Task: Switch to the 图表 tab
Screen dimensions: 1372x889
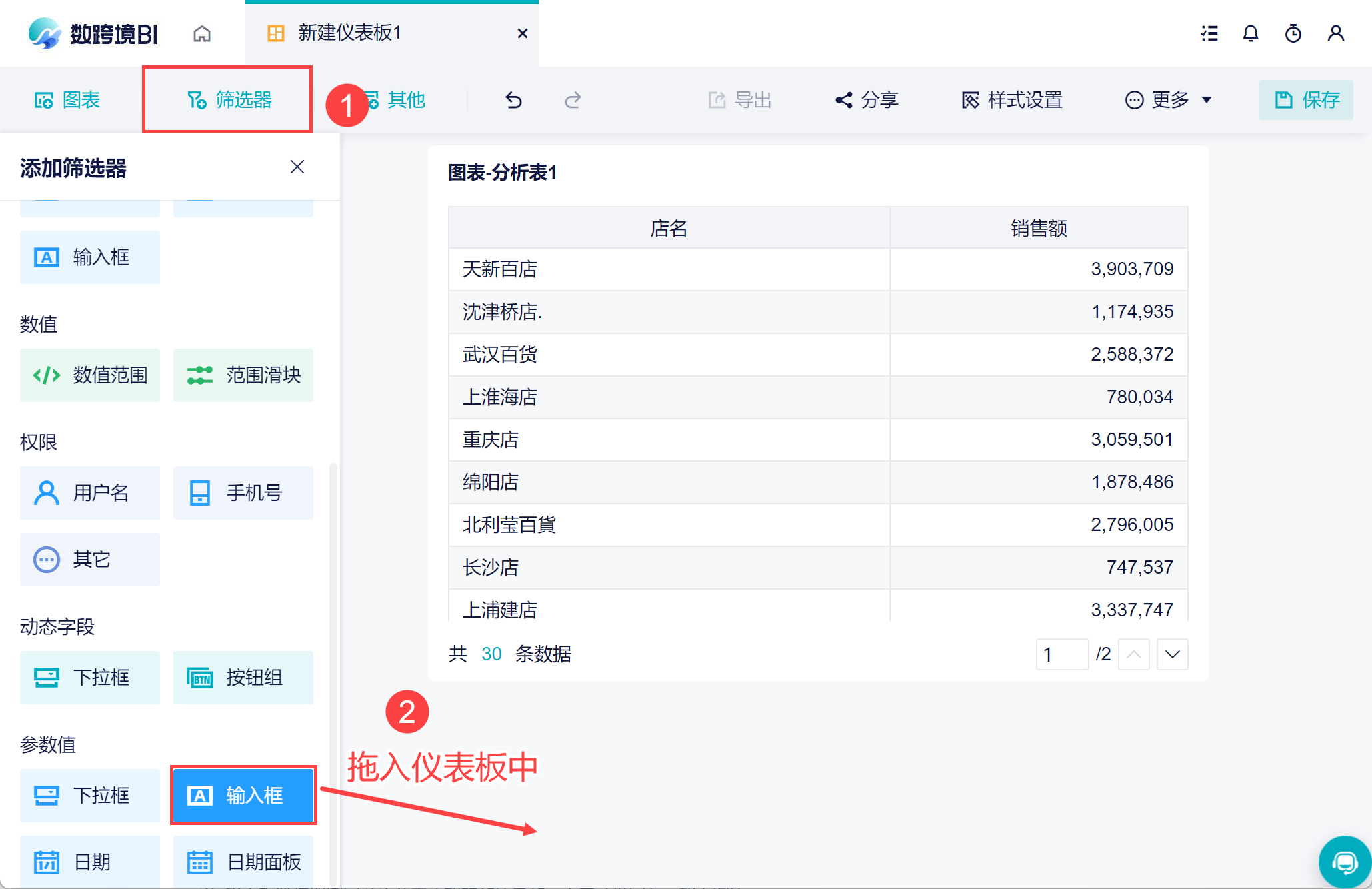Action: coord(67,100)
